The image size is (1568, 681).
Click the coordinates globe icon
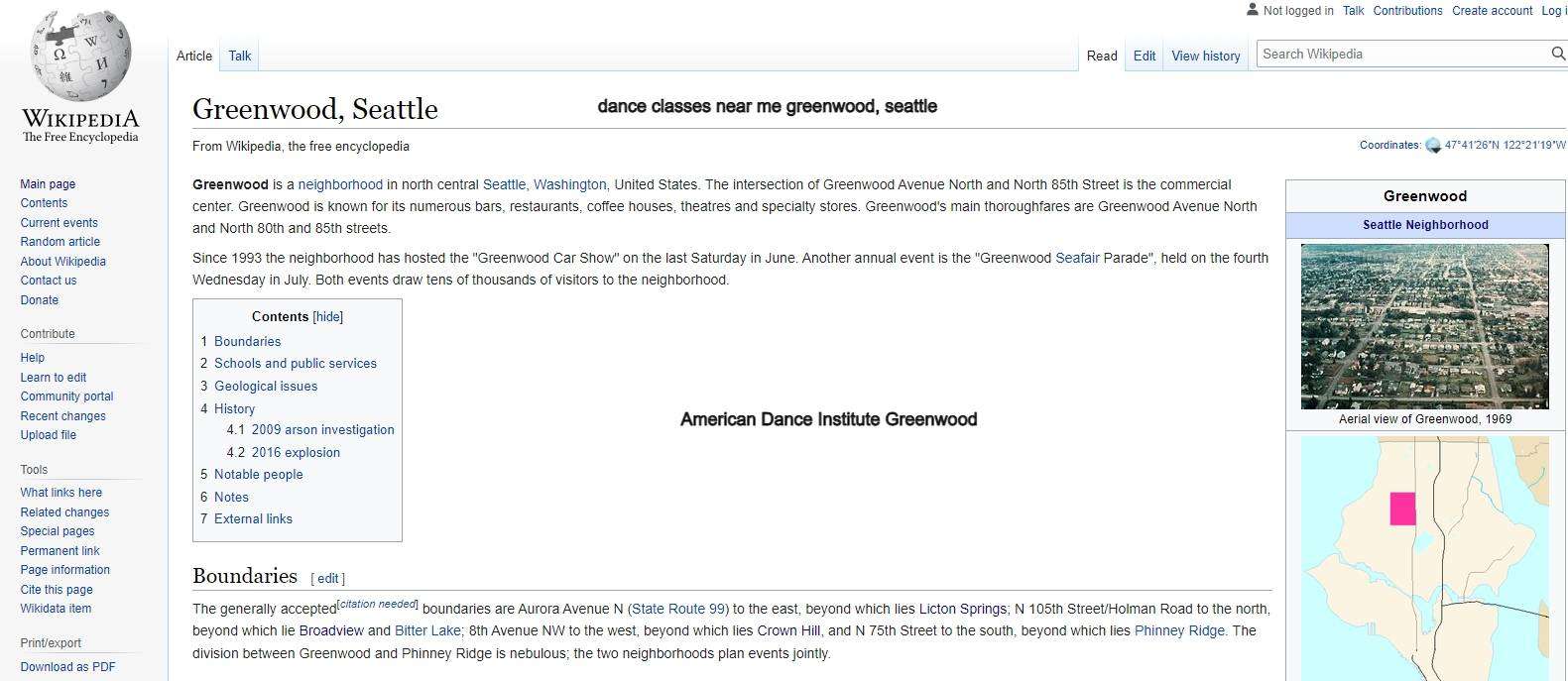pyautogui.click(x=1433, y=146)
